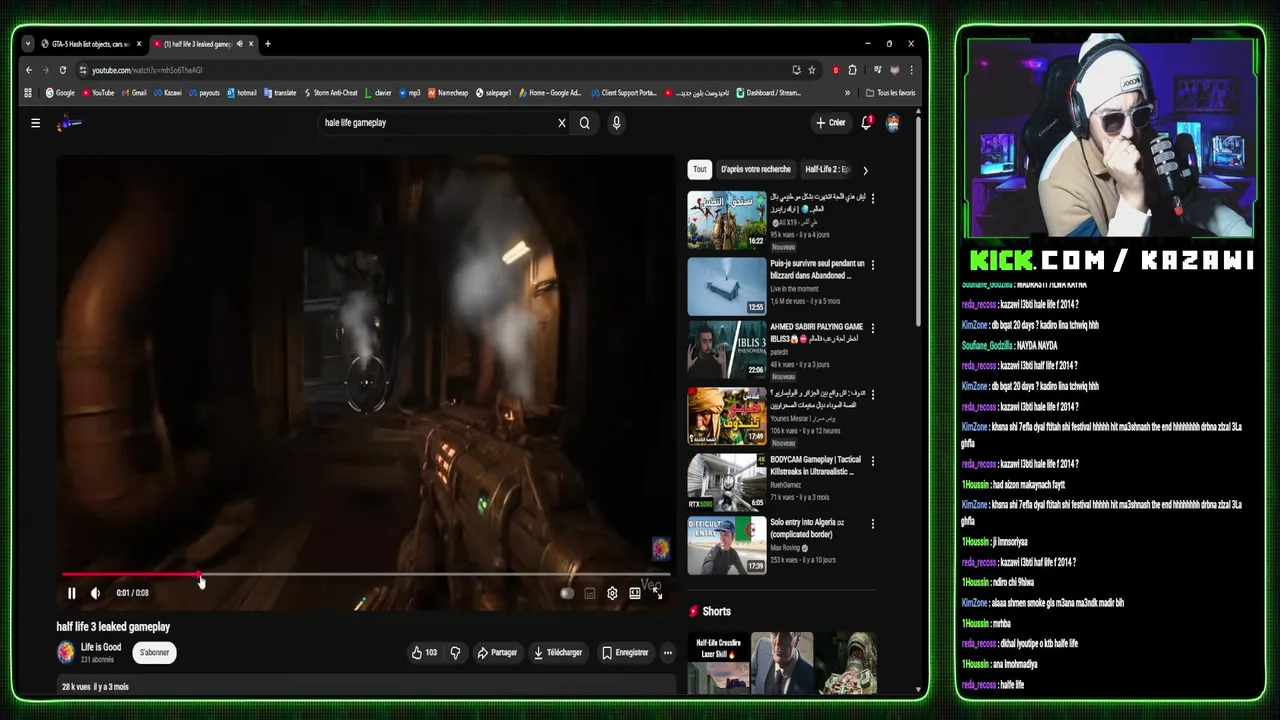Expand hidden bookmarks chevron
This screenshot has width=1280, height=720.
click(x=848, y=93)
